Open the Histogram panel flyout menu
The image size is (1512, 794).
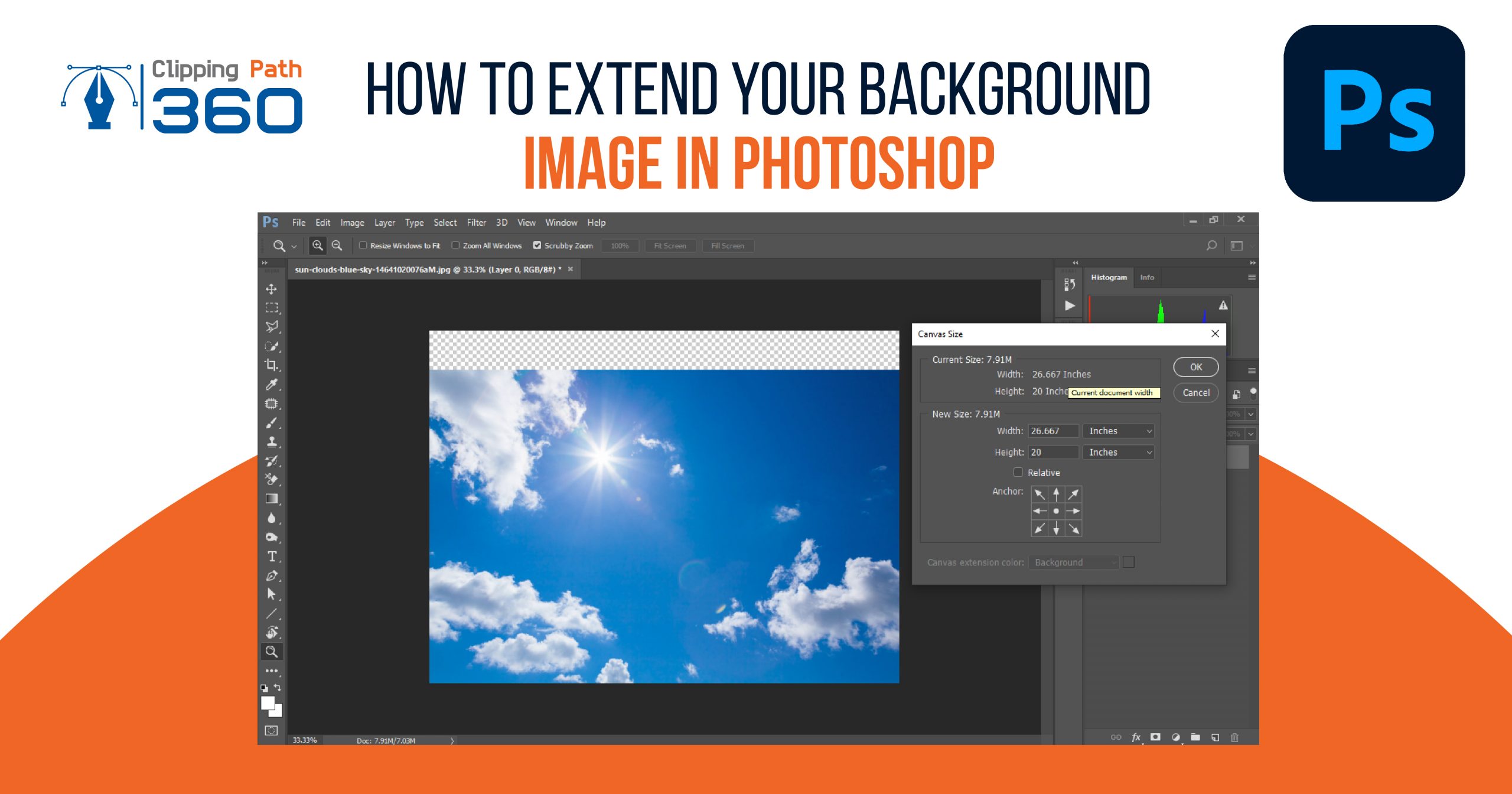(1251, 277)
